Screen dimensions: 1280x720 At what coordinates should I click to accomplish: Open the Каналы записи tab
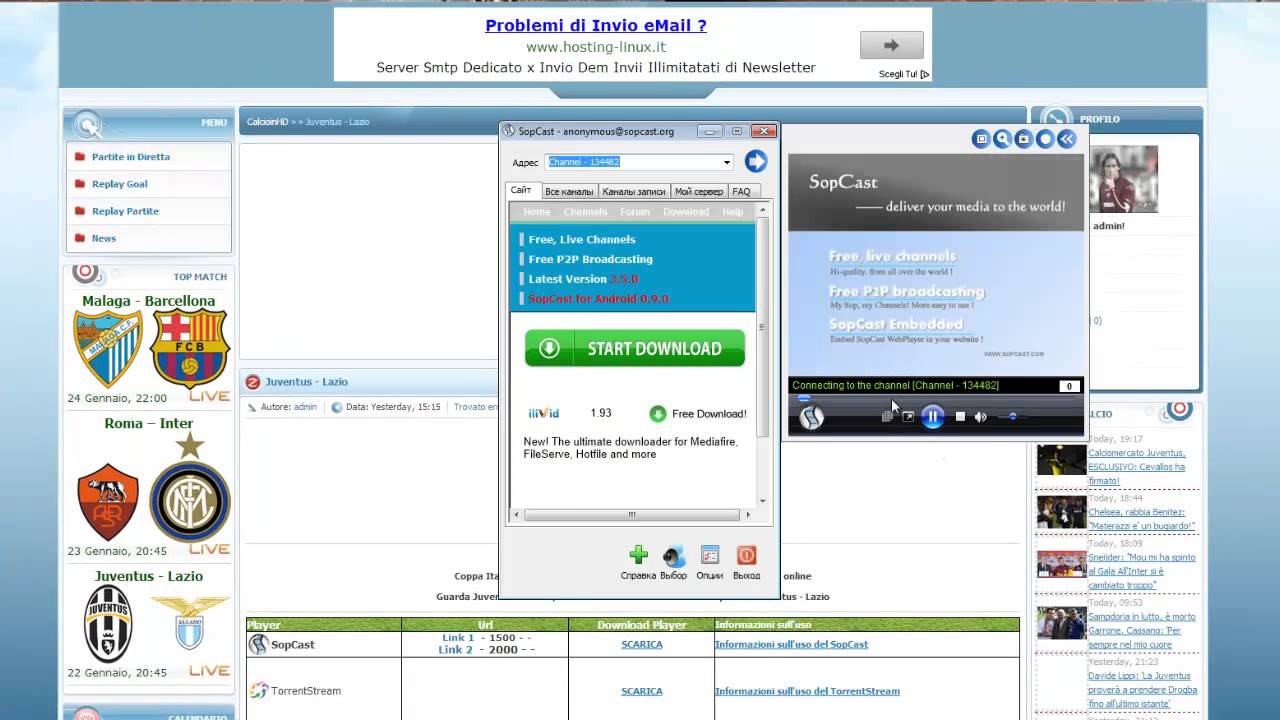point(634,191)
